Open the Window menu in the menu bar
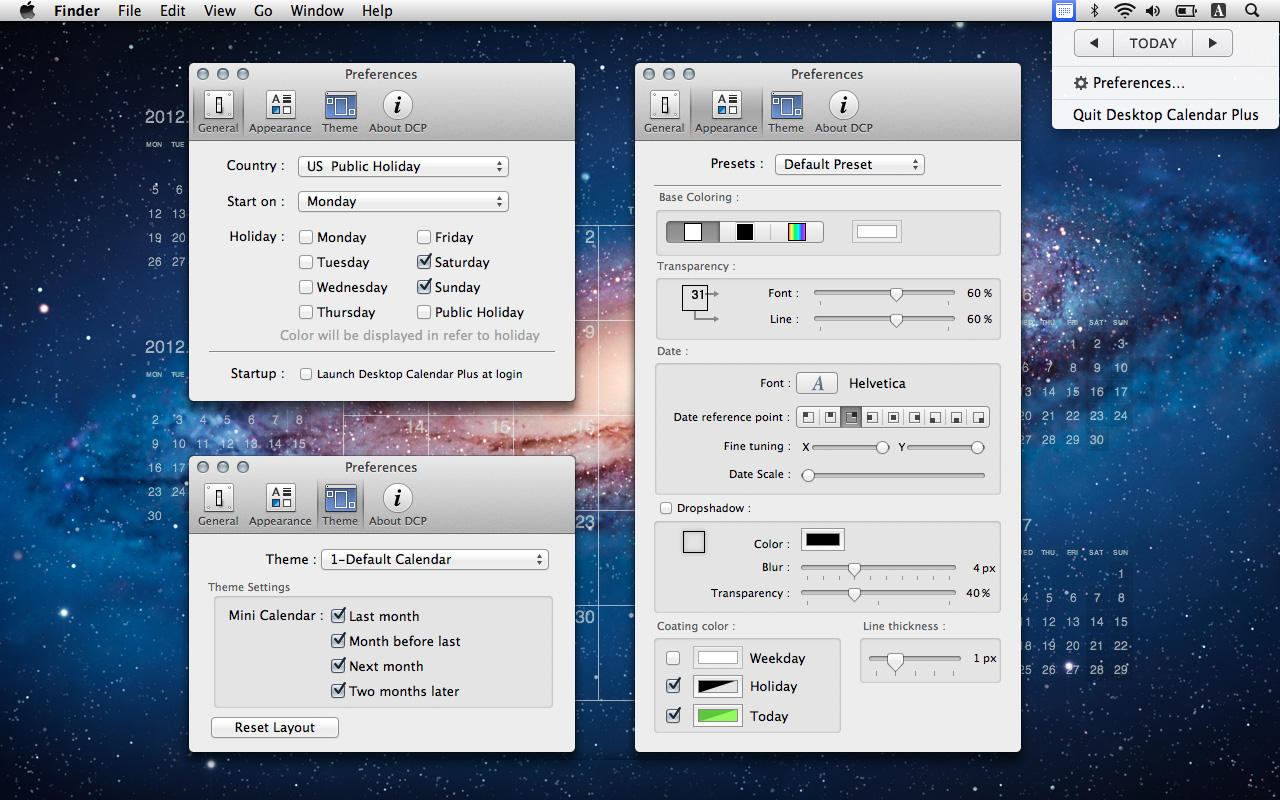 click(x=317, y=11)
